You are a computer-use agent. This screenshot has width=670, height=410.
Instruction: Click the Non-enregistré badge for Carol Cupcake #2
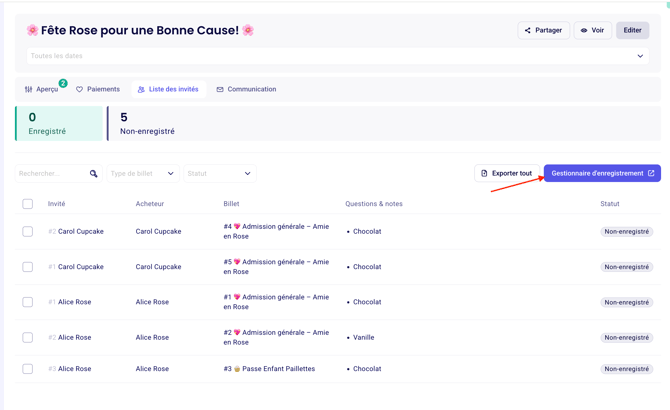(626, 232)
